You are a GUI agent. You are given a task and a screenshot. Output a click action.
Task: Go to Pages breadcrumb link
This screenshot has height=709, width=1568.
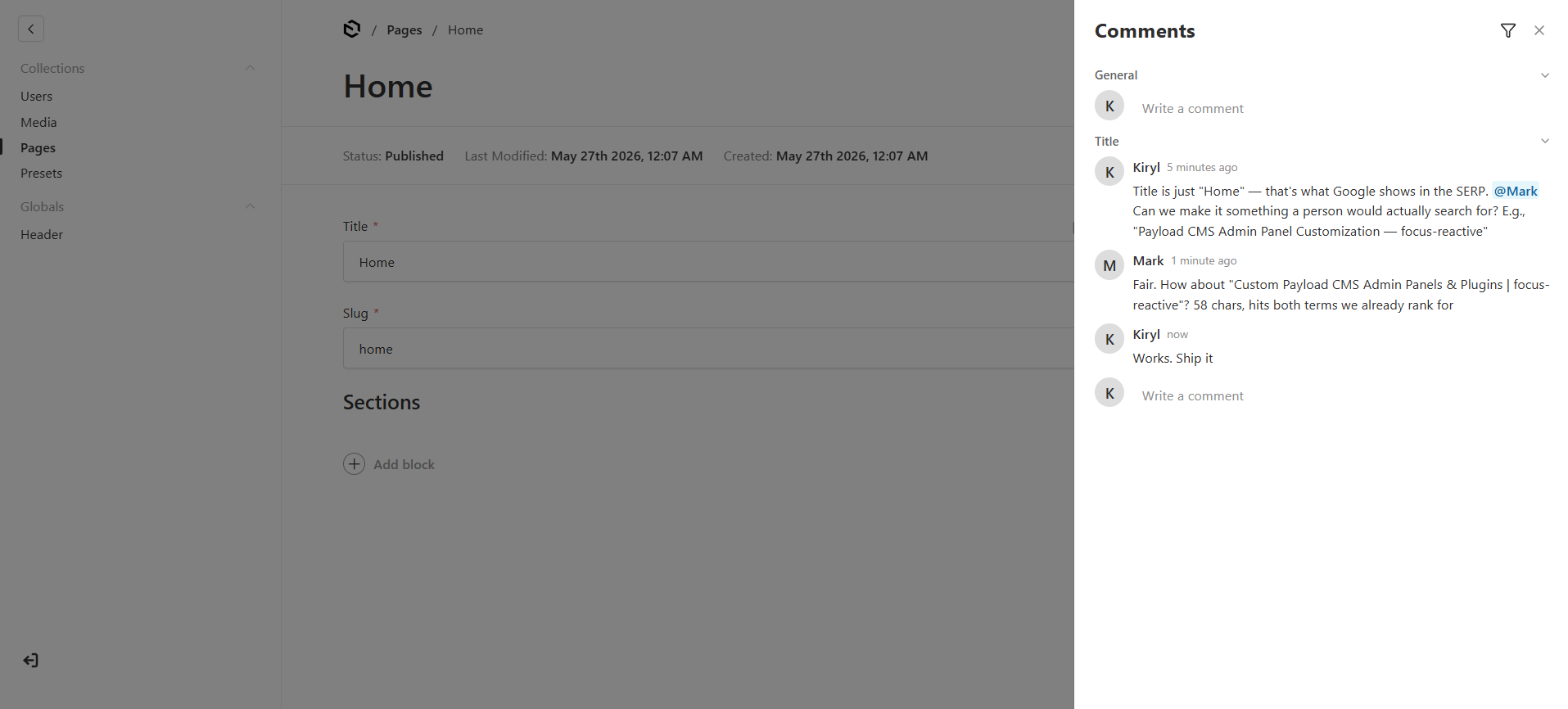coord(404,29)
